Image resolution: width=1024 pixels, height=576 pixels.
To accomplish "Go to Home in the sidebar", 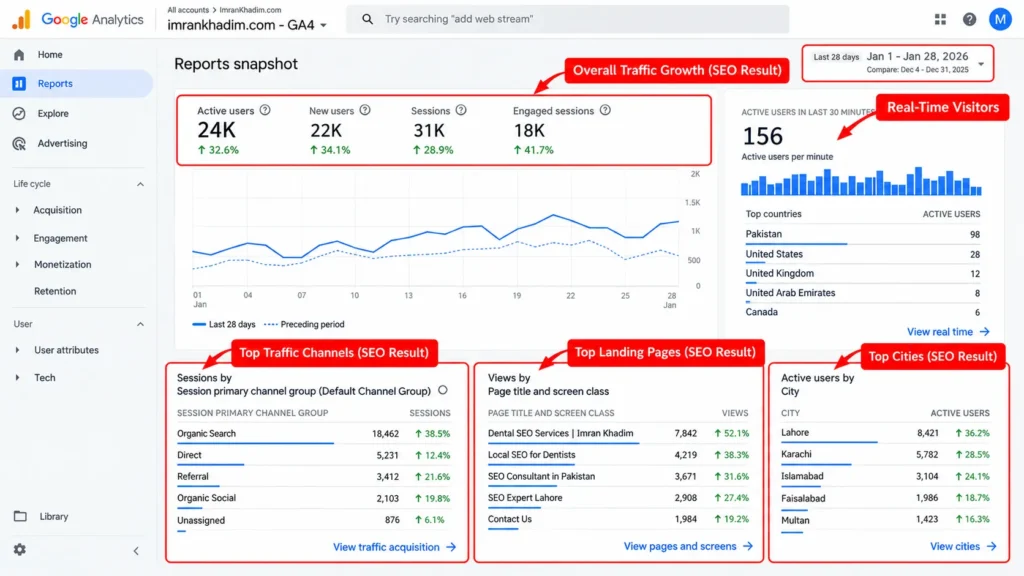I will [x=50, y=55].
